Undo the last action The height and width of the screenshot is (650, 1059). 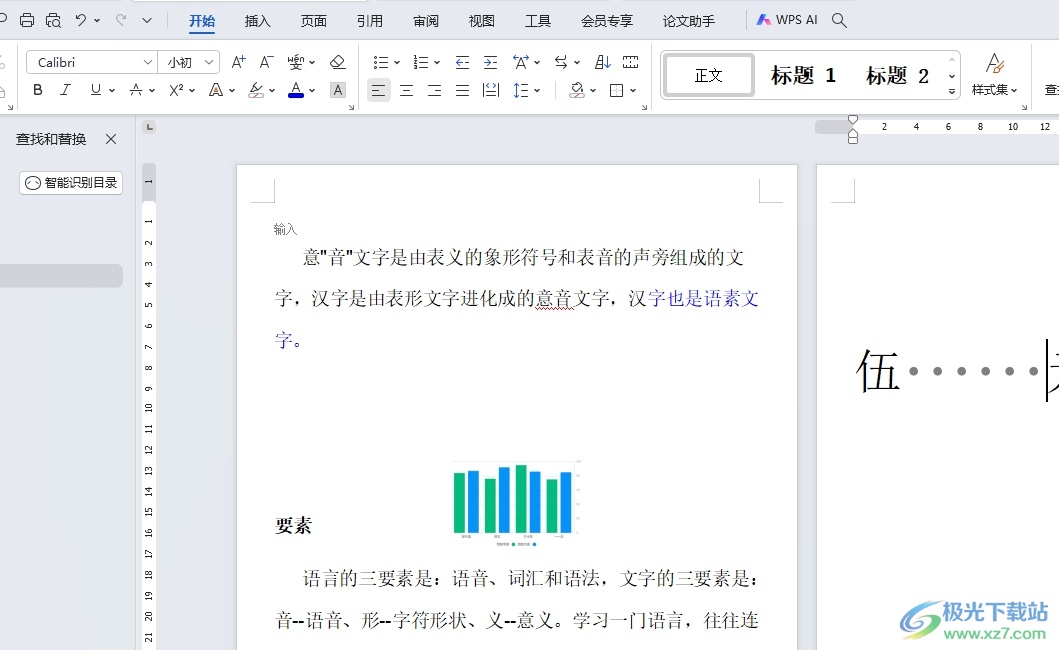pyautogui.click(x=81, y=20)
